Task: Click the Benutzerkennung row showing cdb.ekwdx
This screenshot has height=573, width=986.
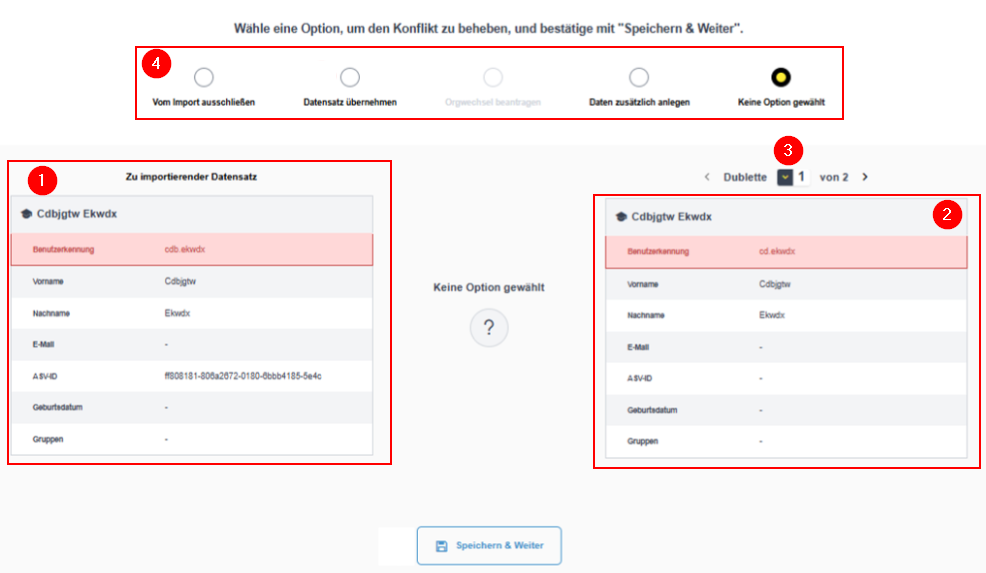Action: point(191,249)
